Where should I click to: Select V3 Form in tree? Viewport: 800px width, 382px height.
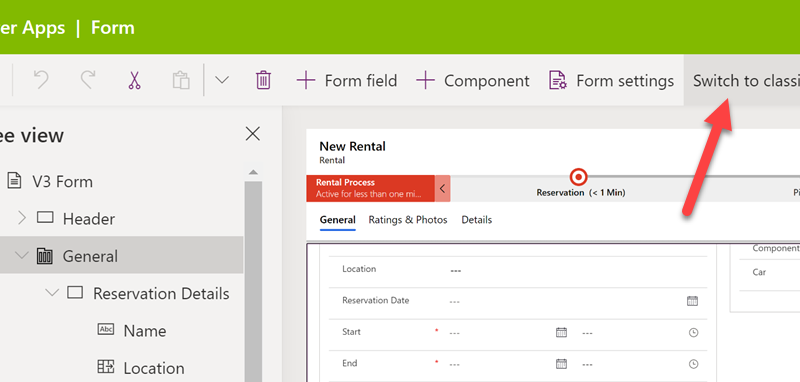63,182
